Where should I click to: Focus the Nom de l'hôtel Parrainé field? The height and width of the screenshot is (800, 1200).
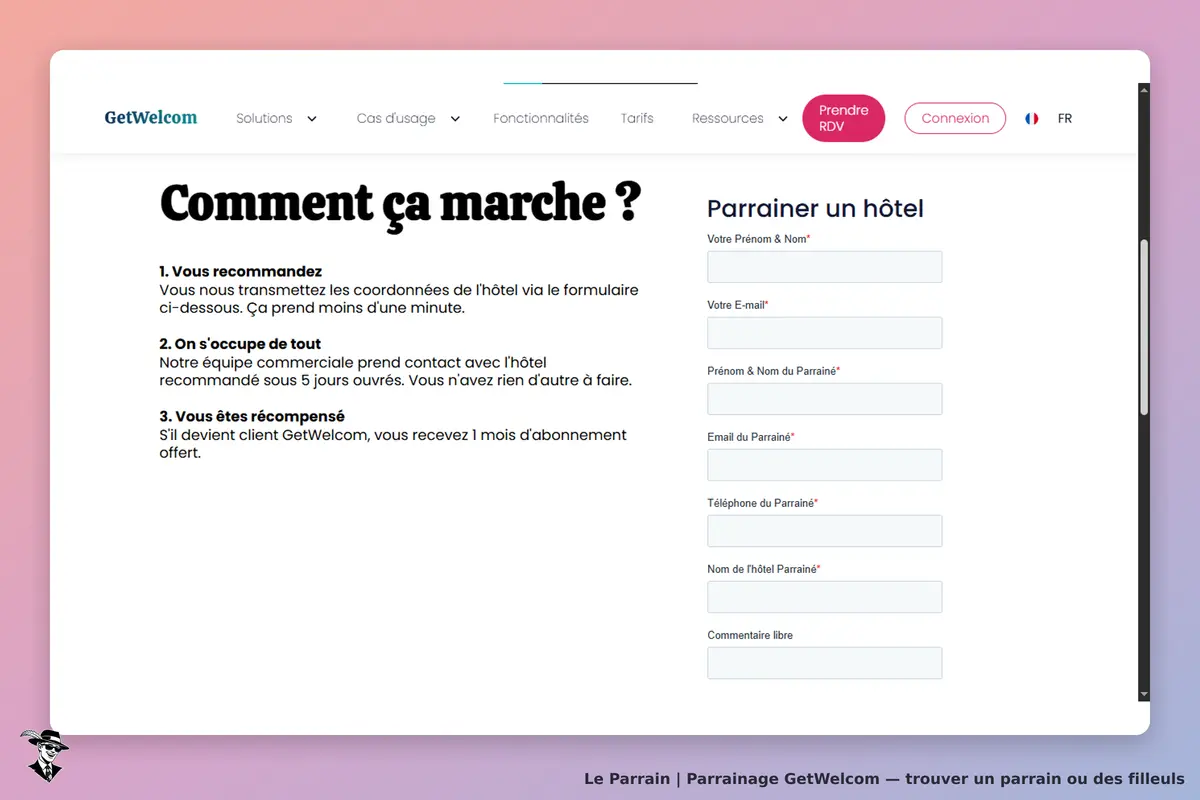pos(825,597)
